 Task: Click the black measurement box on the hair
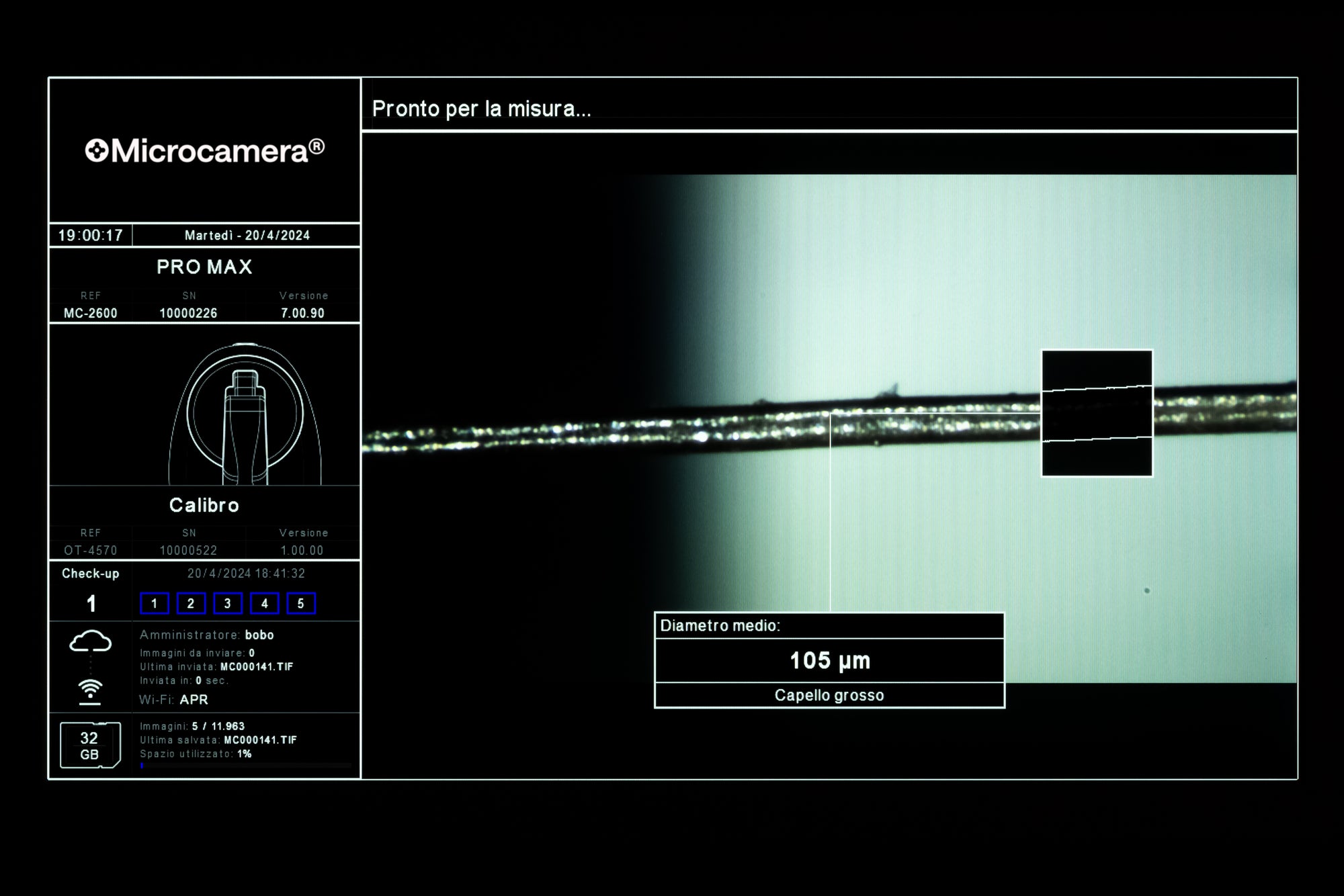click(x=1096, y=413)
